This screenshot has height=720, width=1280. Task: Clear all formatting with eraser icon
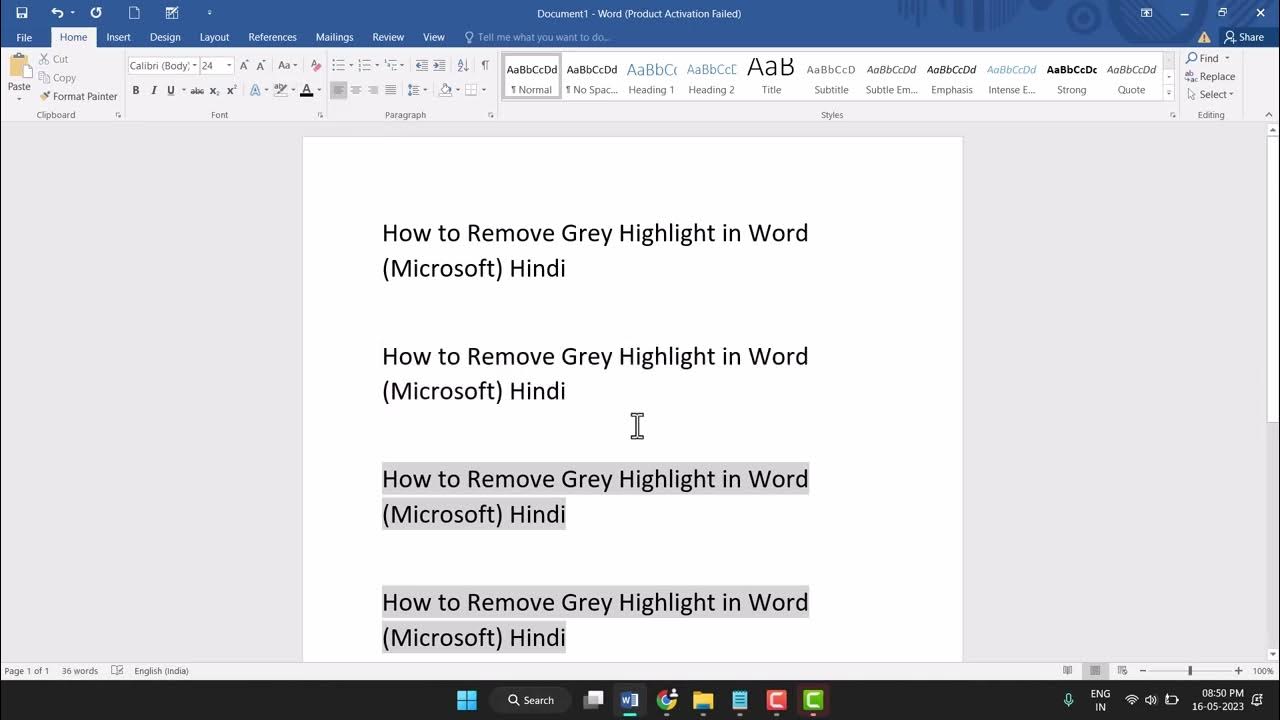(316, 65)
